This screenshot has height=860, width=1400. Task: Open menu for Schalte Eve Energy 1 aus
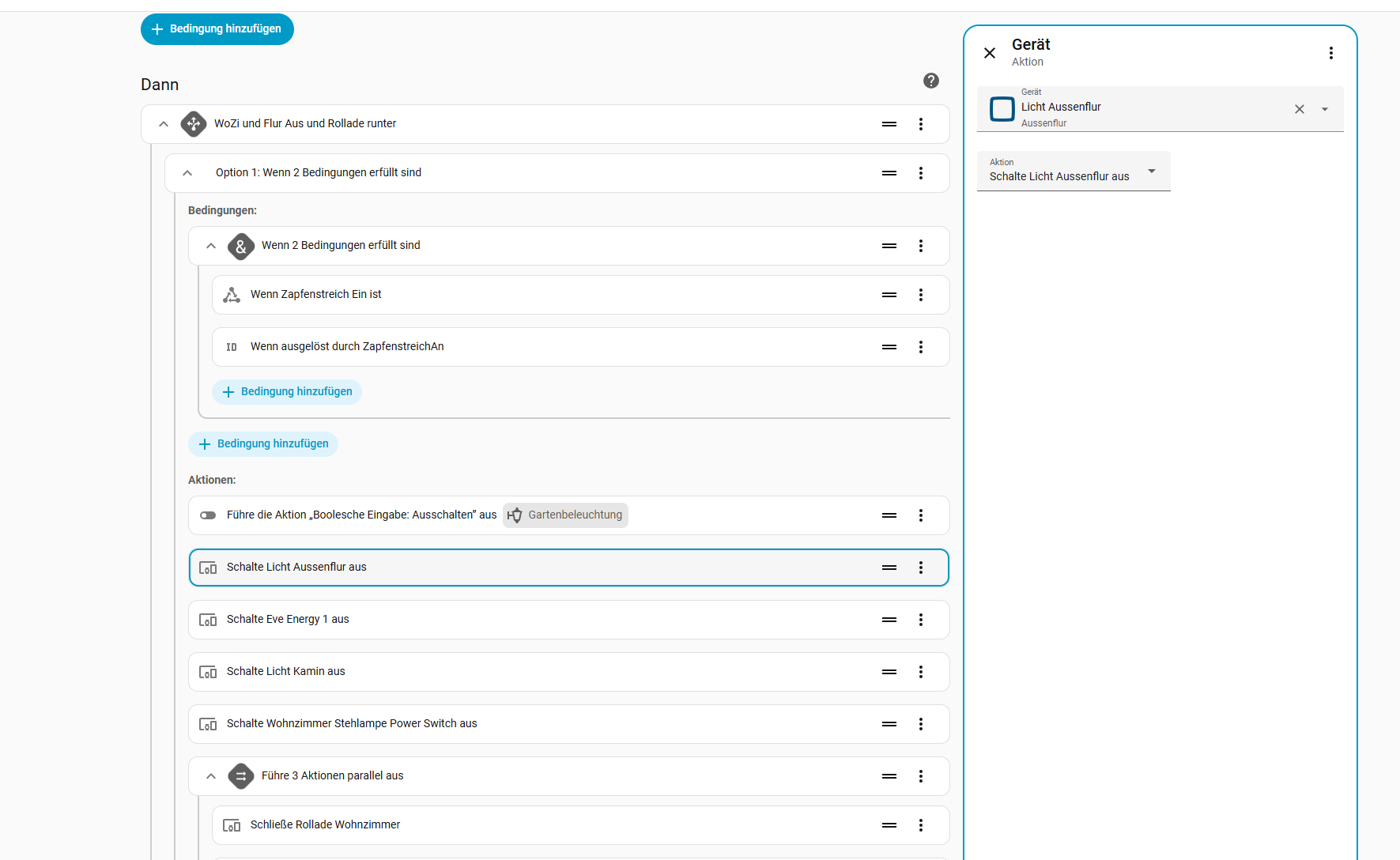pyautogui.click(x=921, y=620)
